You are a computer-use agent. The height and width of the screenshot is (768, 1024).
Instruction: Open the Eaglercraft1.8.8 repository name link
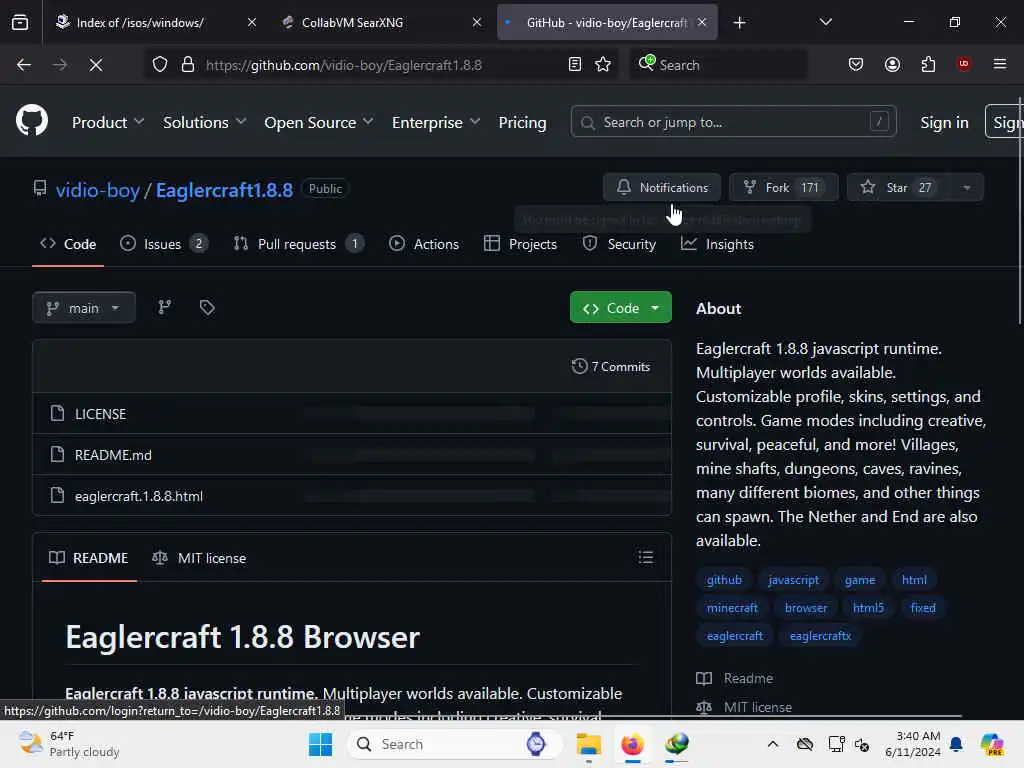point(224,189)
